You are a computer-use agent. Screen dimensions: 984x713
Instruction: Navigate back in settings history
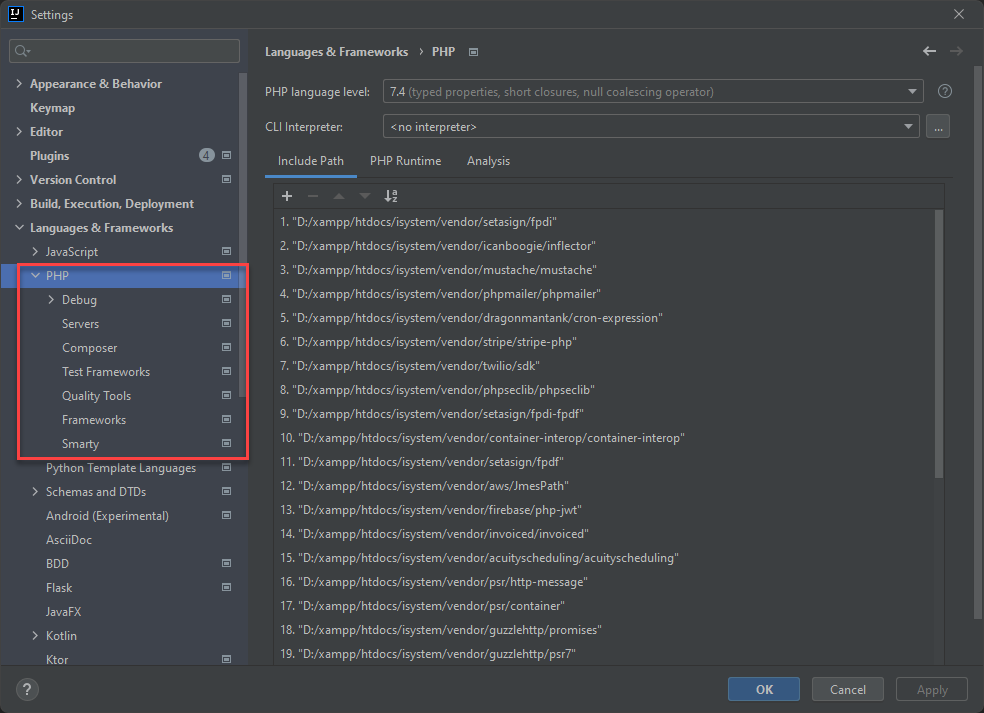click(x=928, y=51)
